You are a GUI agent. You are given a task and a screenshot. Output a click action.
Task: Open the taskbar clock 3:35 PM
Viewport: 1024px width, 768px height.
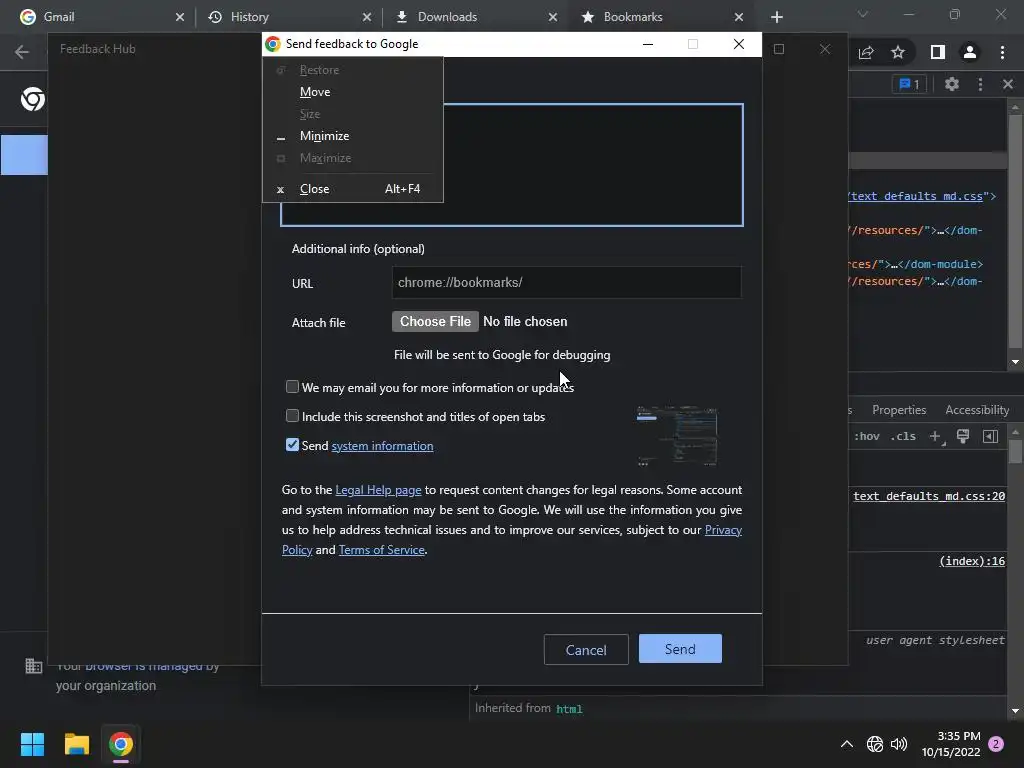pos(951,744)
